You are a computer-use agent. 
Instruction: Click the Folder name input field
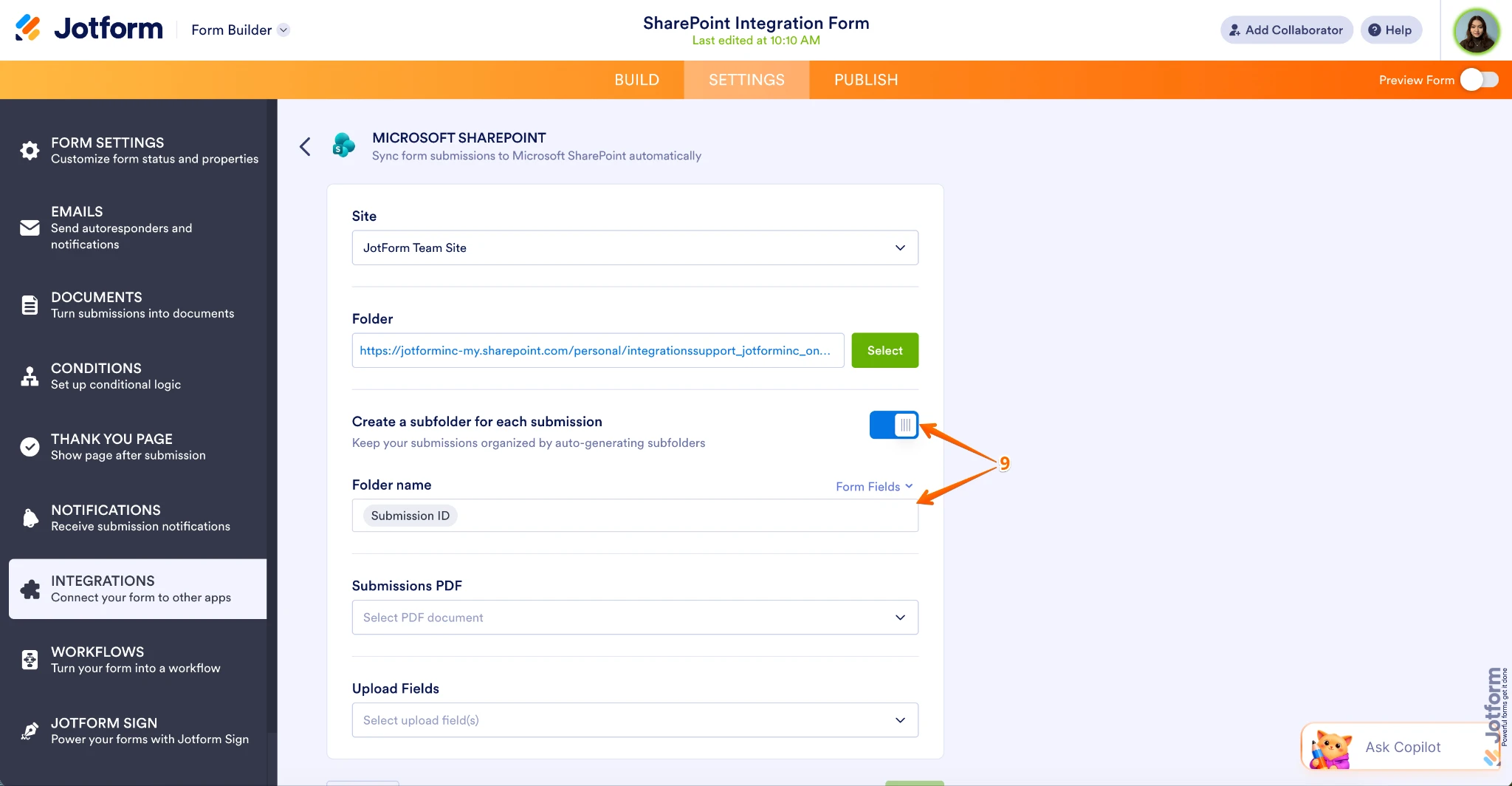tap(635, 515)
